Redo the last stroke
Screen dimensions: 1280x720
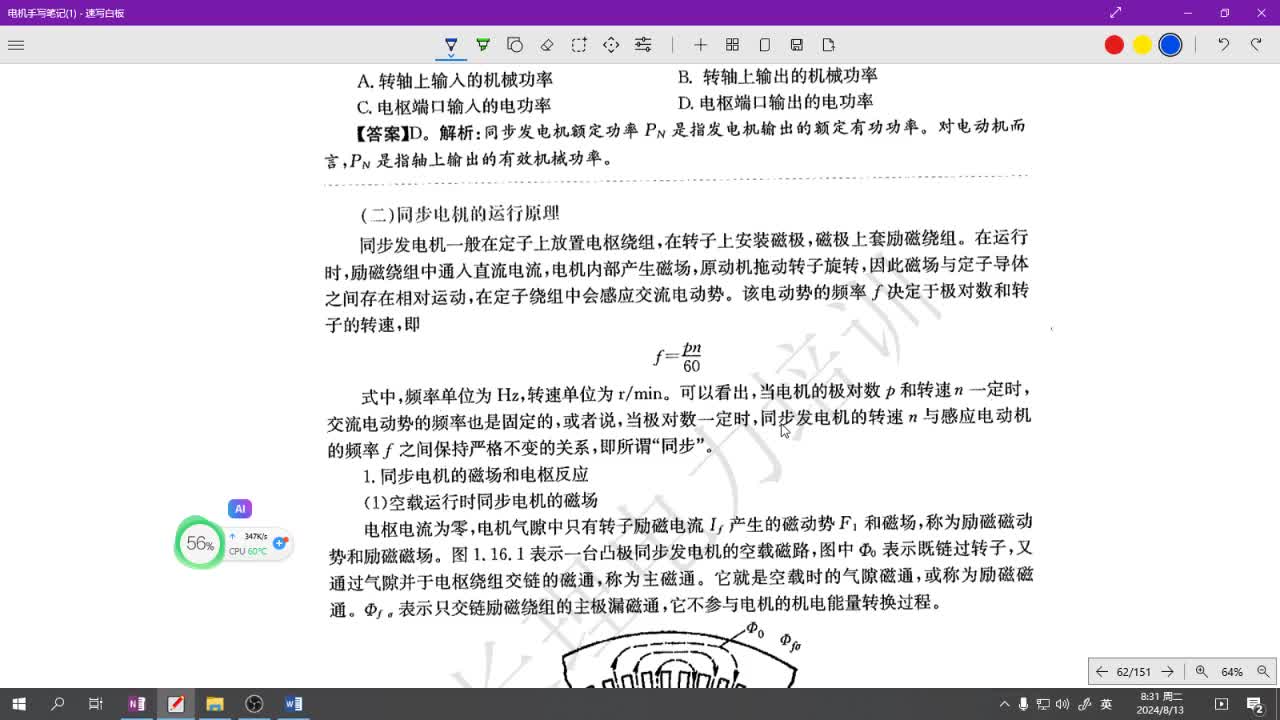point(1256,45)
